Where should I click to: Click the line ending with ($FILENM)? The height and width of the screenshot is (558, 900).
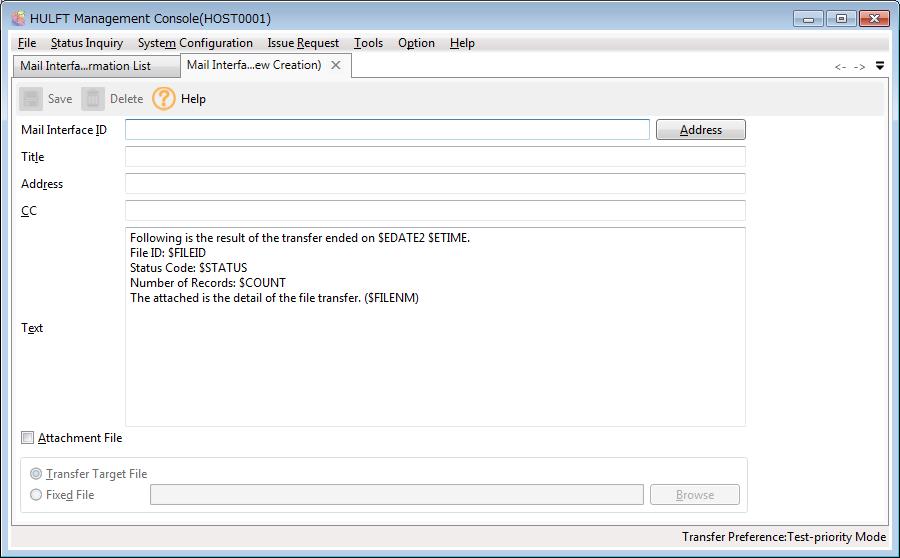click(x=274, y=297)
